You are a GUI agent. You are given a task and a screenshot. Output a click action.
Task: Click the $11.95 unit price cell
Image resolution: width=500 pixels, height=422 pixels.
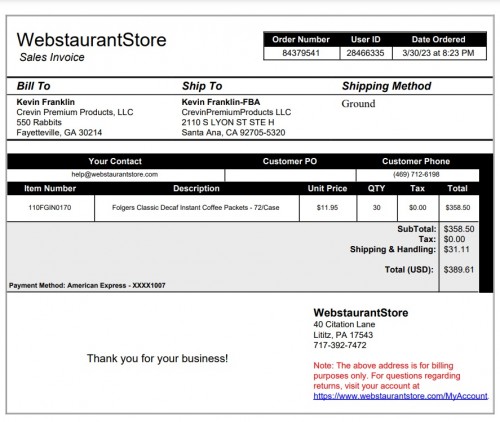click(327, 208)
